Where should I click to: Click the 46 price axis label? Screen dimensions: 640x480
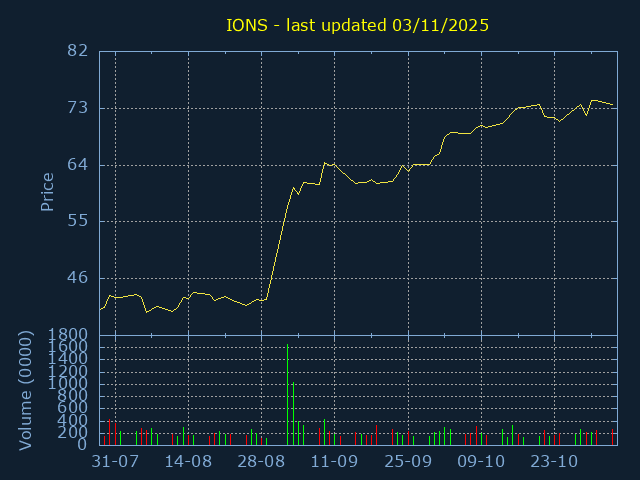(x=78, y=278)
